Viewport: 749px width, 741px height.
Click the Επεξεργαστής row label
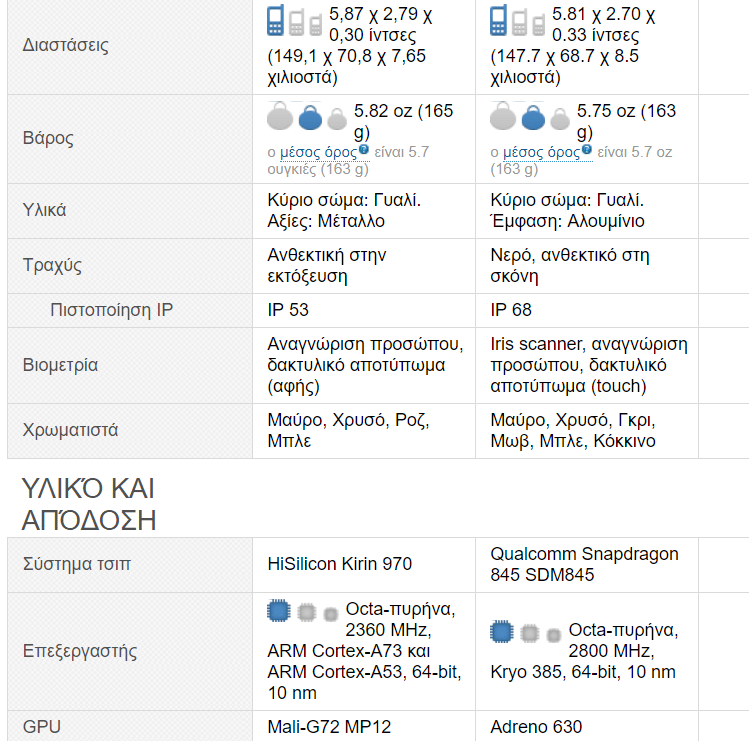(x=79, y=651)
